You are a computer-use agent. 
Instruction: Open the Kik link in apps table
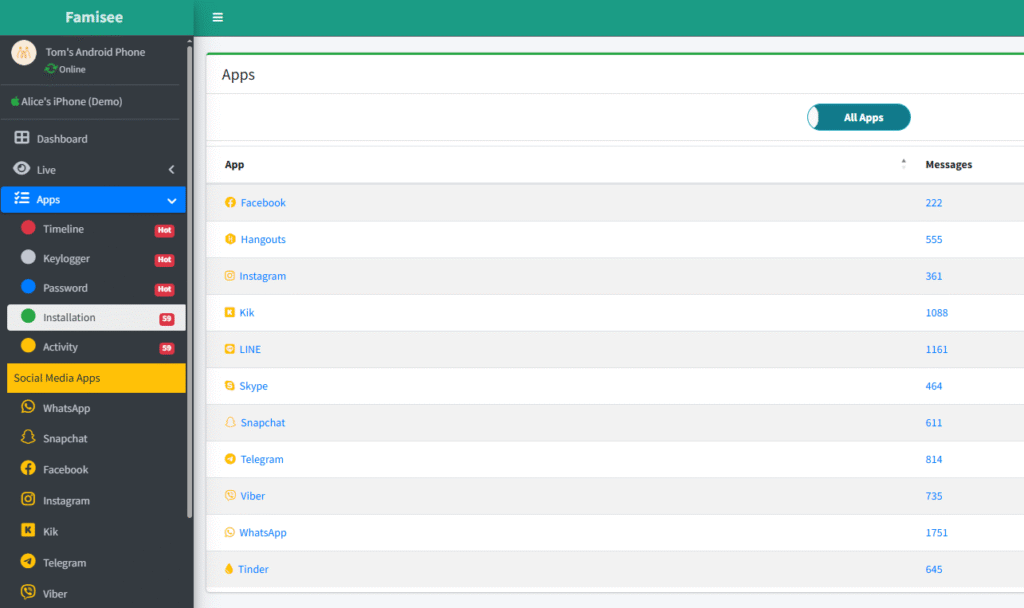pos(247,312)
